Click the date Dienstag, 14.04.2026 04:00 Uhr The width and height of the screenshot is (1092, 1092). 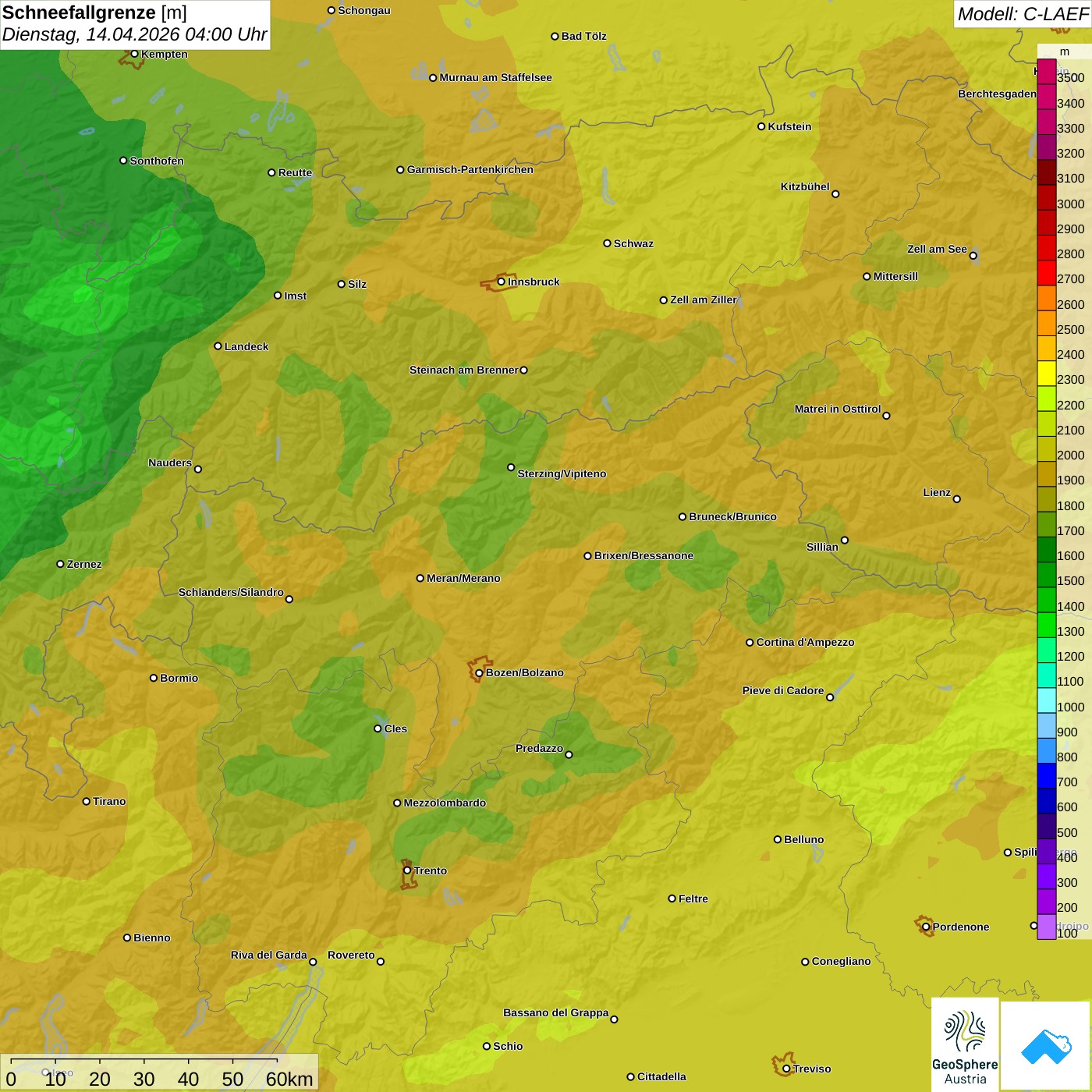click(x=135, y=34)
